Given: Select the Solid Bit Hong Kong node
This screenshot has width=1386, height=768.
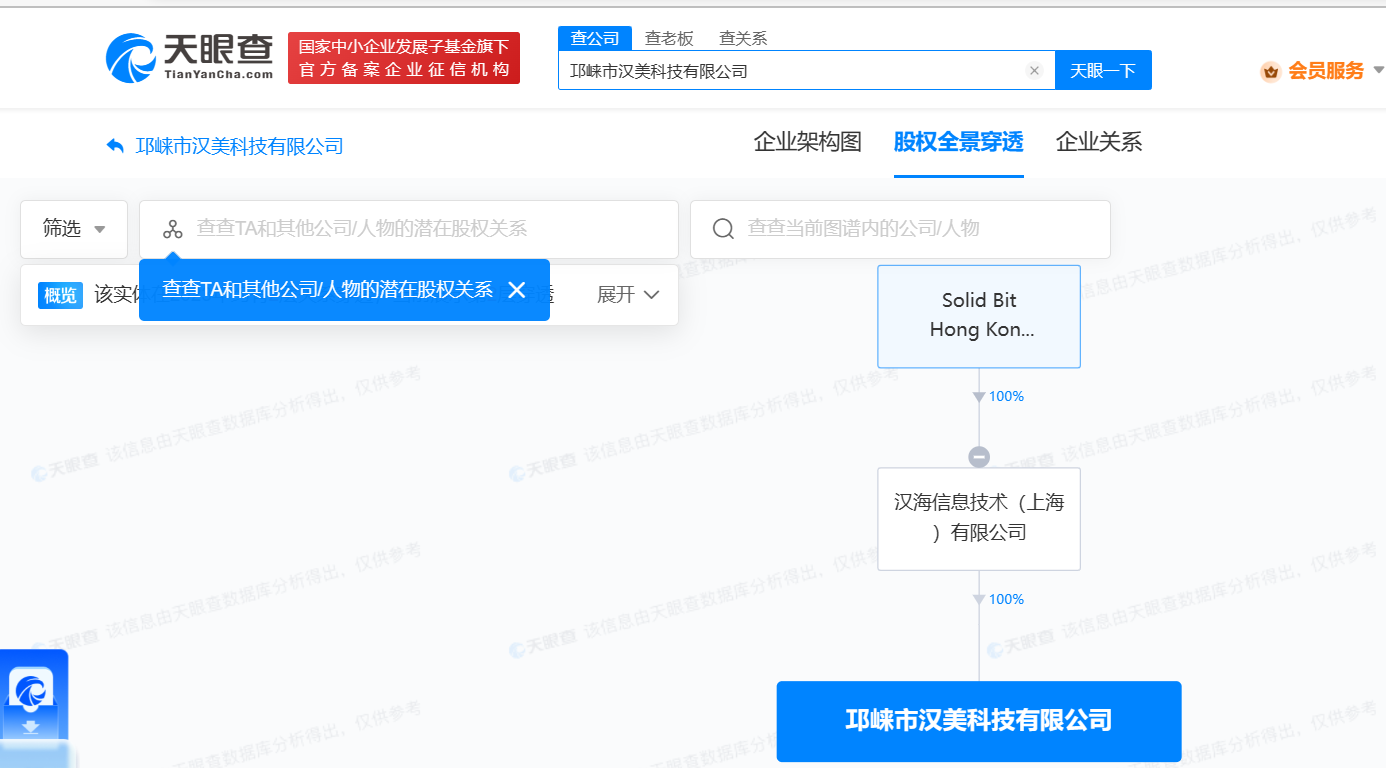Looking at the screenshot, I should 979,316.
